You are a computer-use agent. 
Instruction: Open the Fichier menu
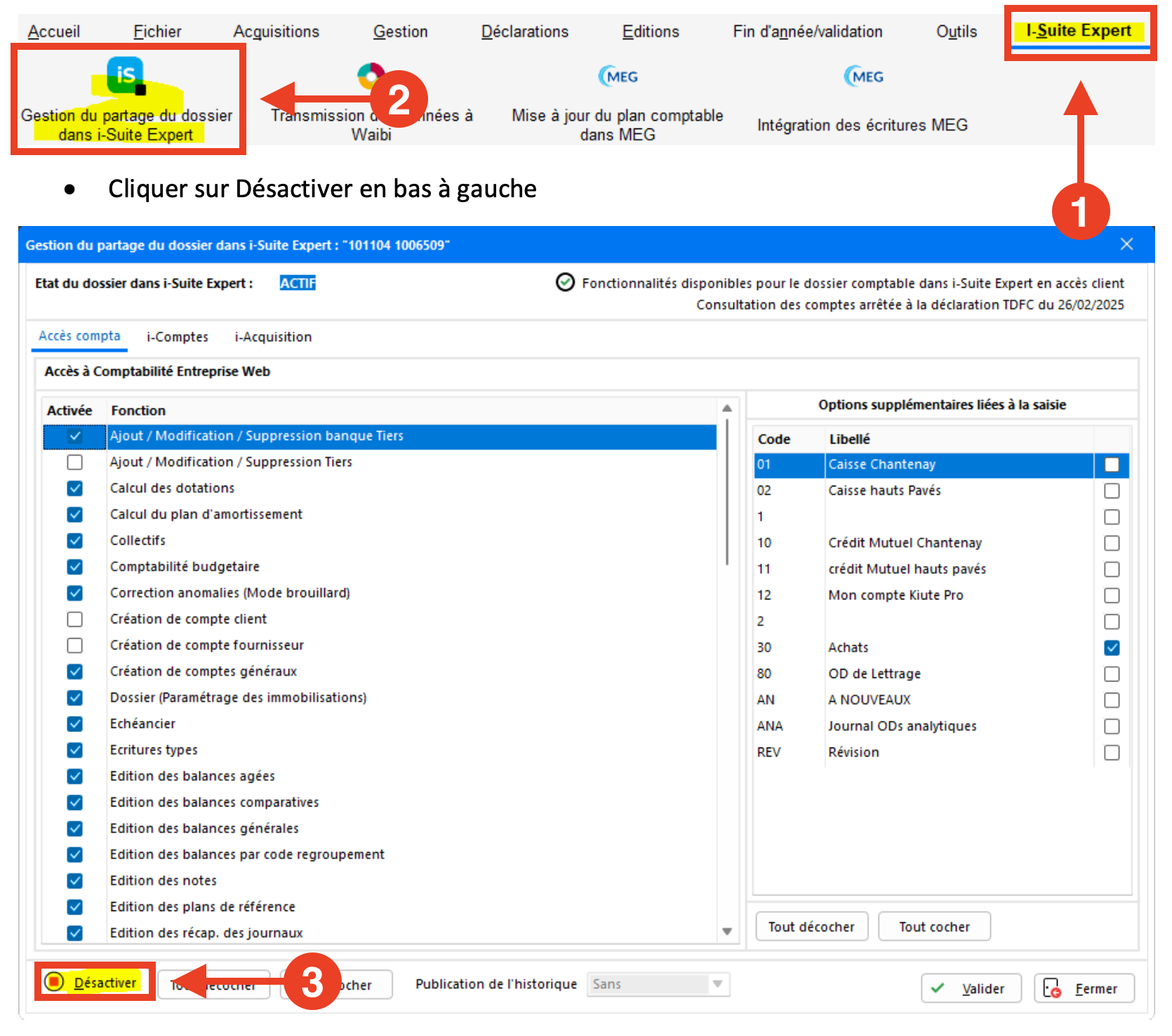[x=157, y=32]
